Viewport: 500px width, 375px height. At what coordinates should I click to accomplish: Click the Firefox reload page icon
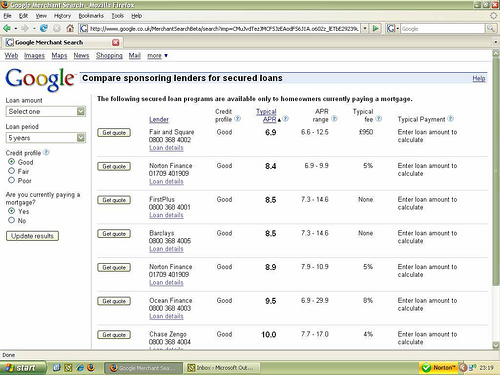pos(43,28)
